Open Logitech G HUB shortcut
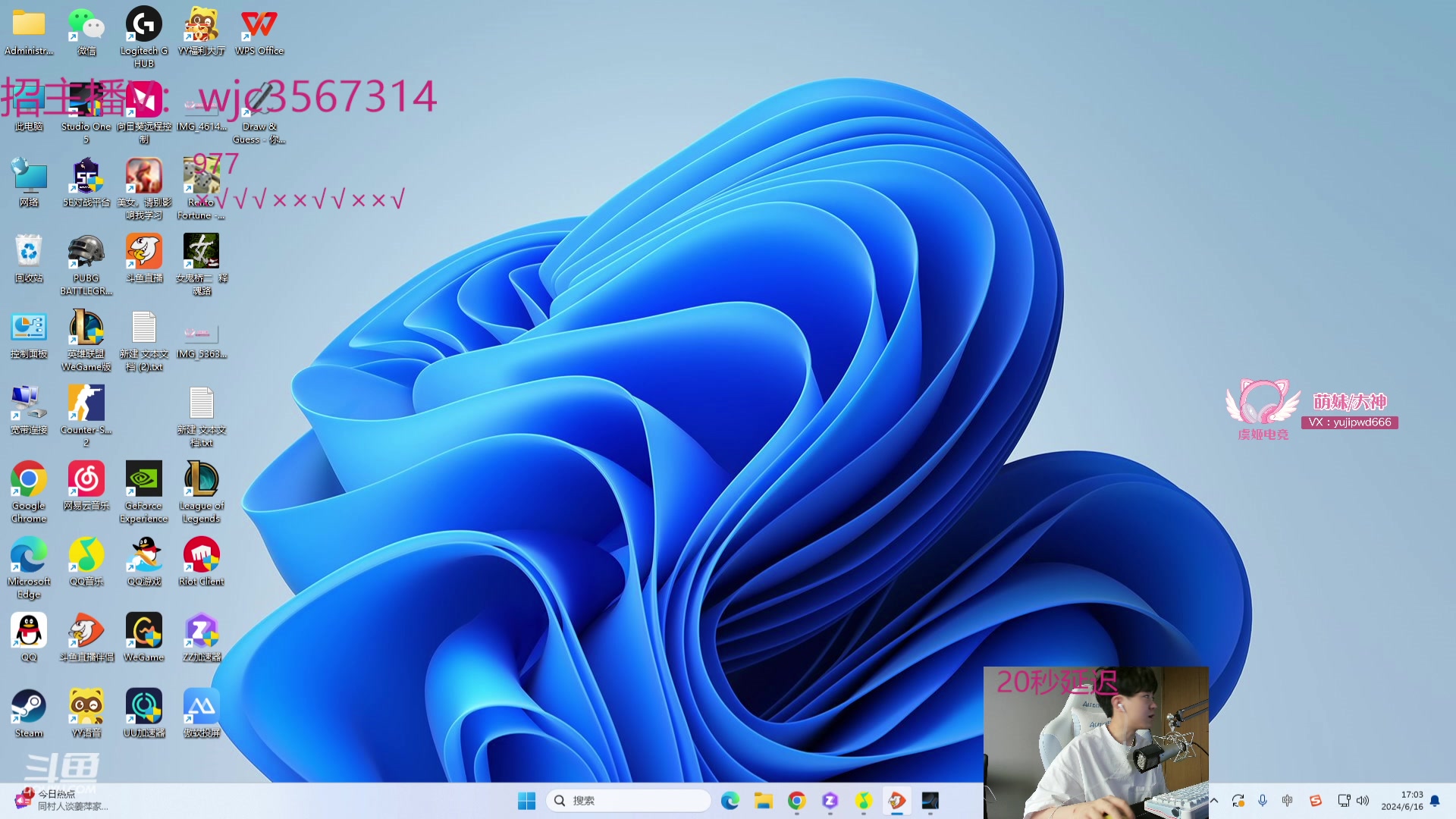This screenshot has height=819, width=1456. 144,36
